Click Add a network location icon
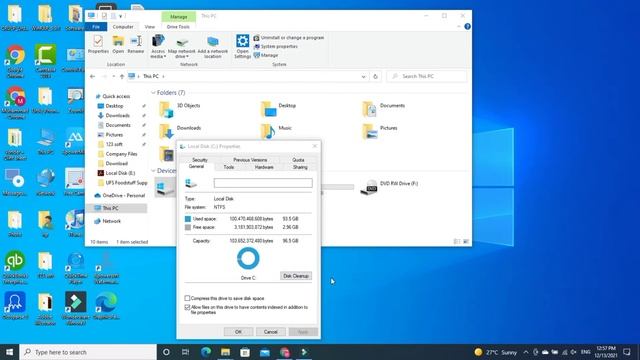640x360 pixels. (x=213, y=47)
